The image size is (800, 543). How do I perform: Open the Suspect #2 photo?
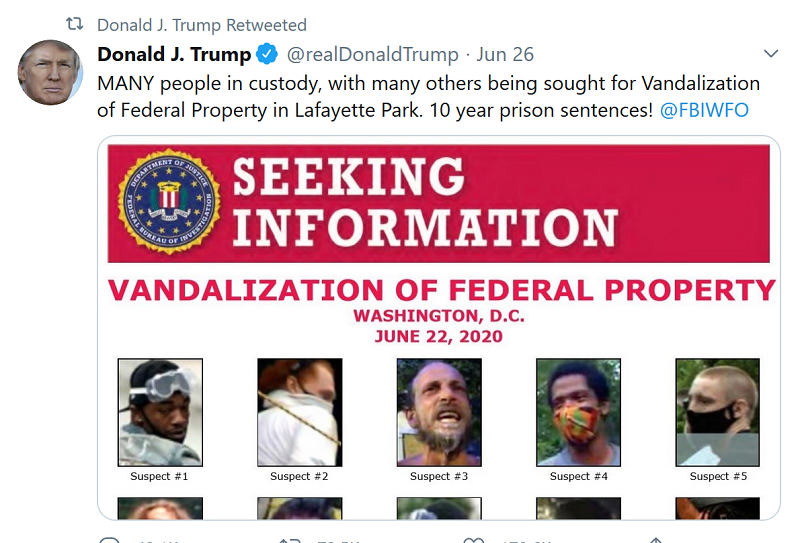[299, 412]
